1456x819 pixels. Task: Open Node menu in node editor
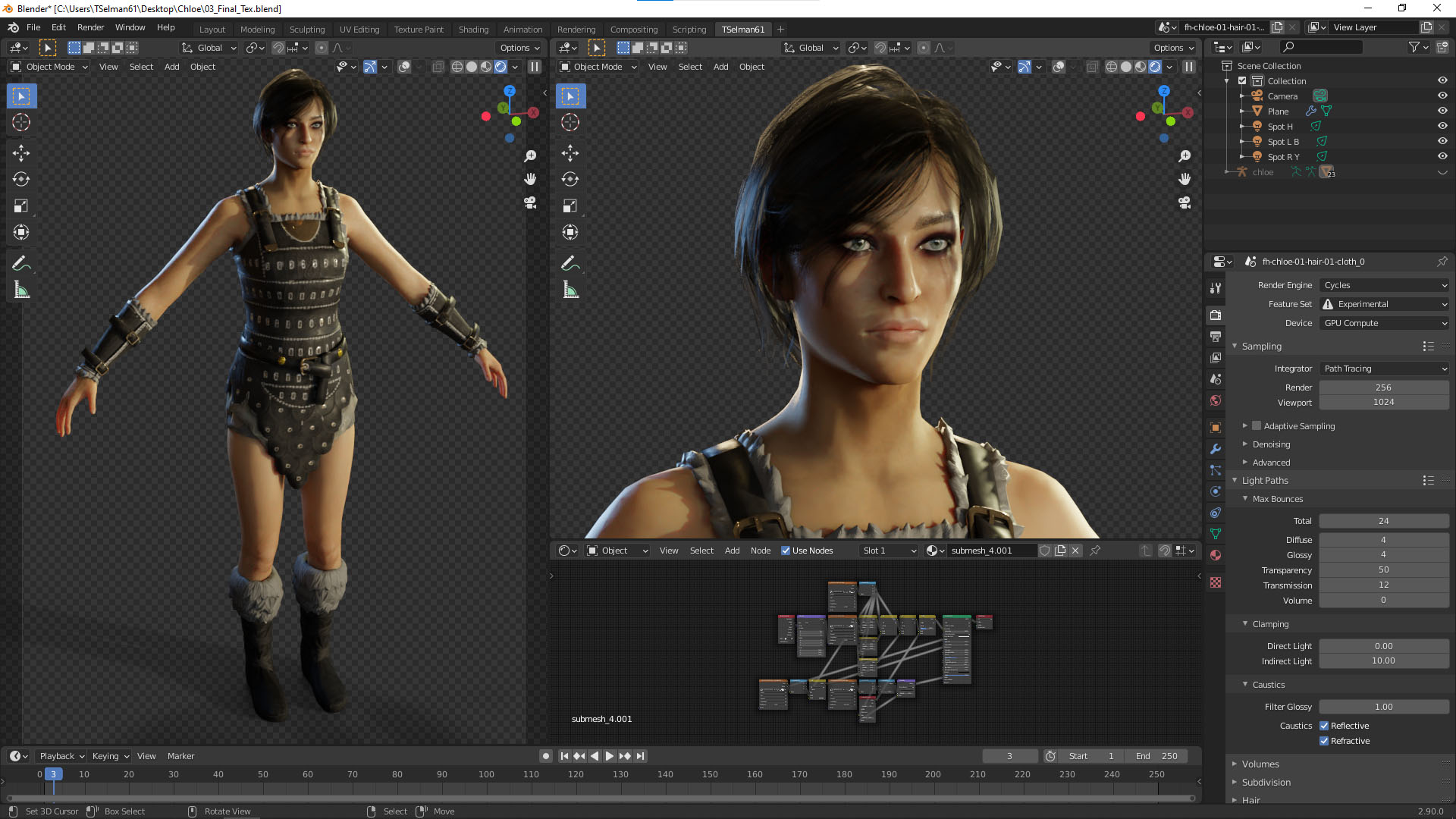coord(761,551)
